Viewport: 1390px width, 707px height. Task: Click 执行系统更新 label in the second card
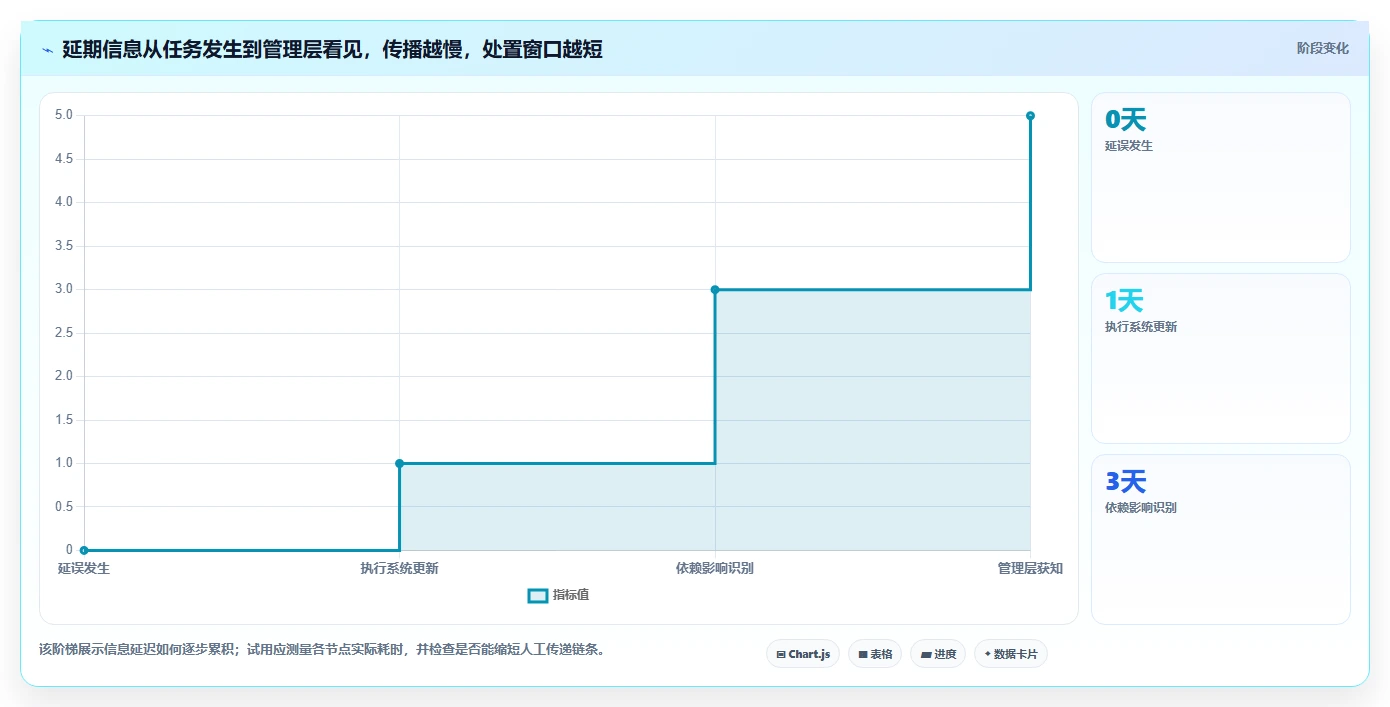[1141, 327]
